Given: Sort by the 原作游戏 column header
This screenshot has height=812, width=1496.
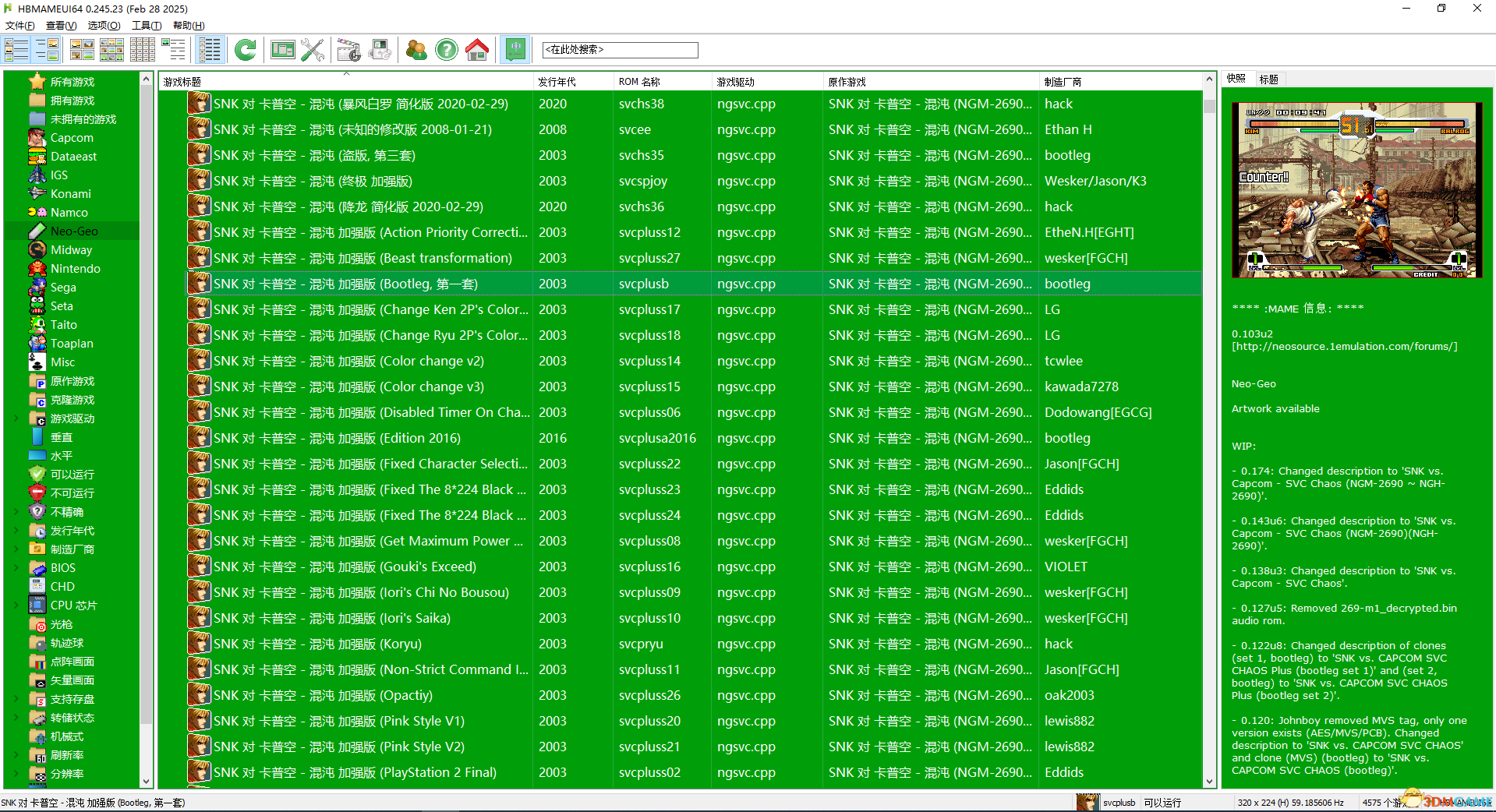Looking at the screenshot, I should pyautogui.click(x=931, y=81).
